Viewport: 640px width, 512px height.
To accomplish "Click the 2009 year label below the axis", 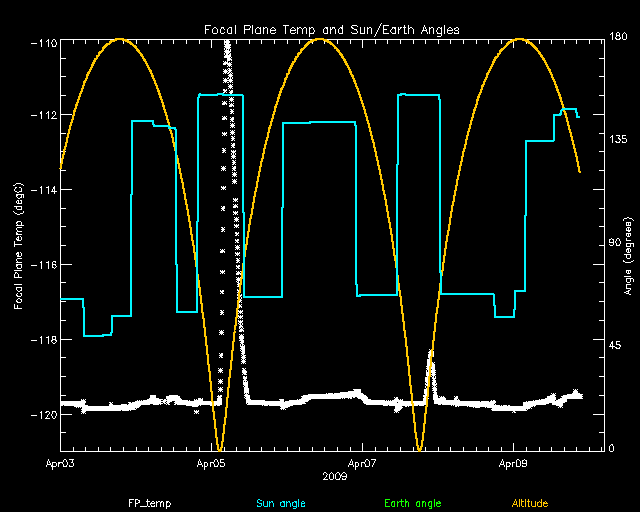I will 334,476.
